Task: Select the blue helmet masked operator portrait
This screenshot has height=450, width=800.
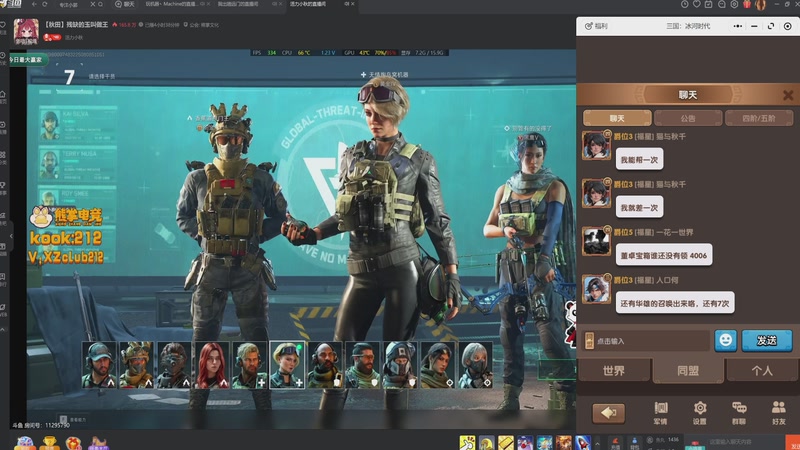Action: pos(400,365)
